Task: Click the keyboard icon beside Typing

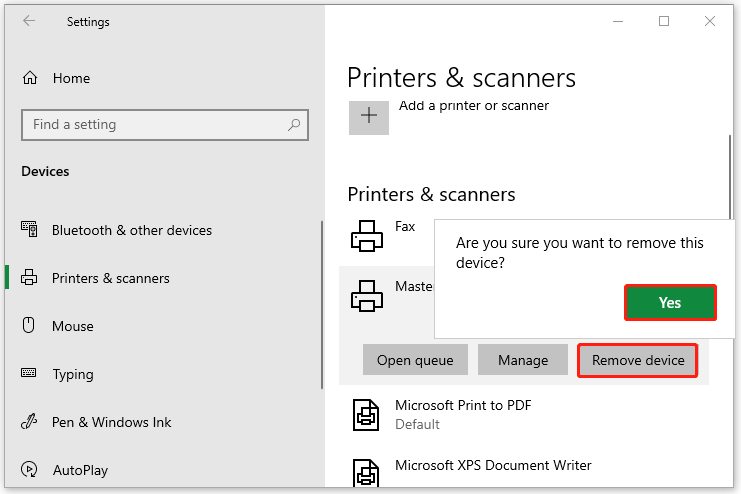Action: click(x=29, y=373)
